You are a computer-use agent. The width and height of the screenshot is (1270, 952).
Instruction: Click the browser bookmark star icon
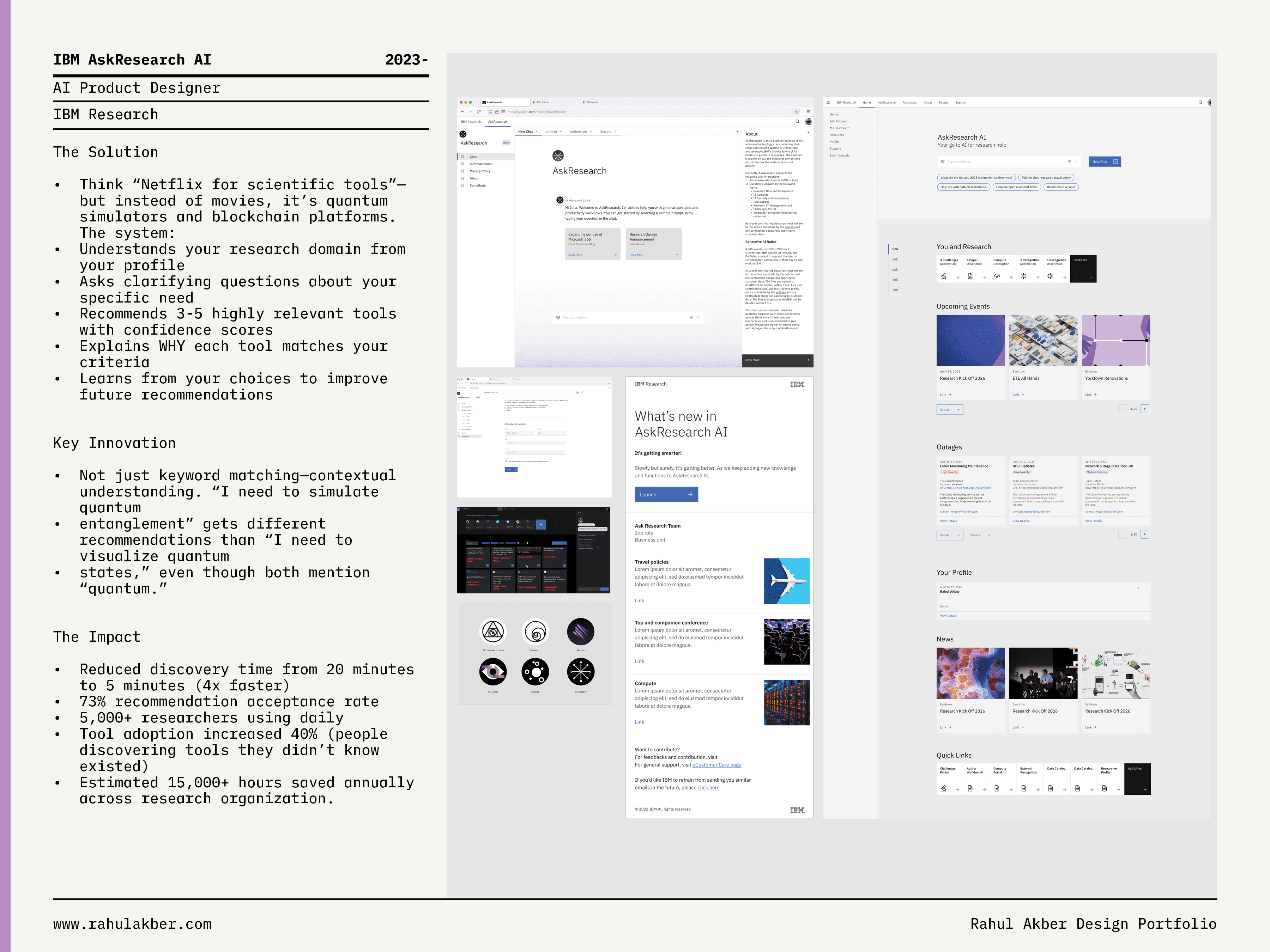pos(796,111)
